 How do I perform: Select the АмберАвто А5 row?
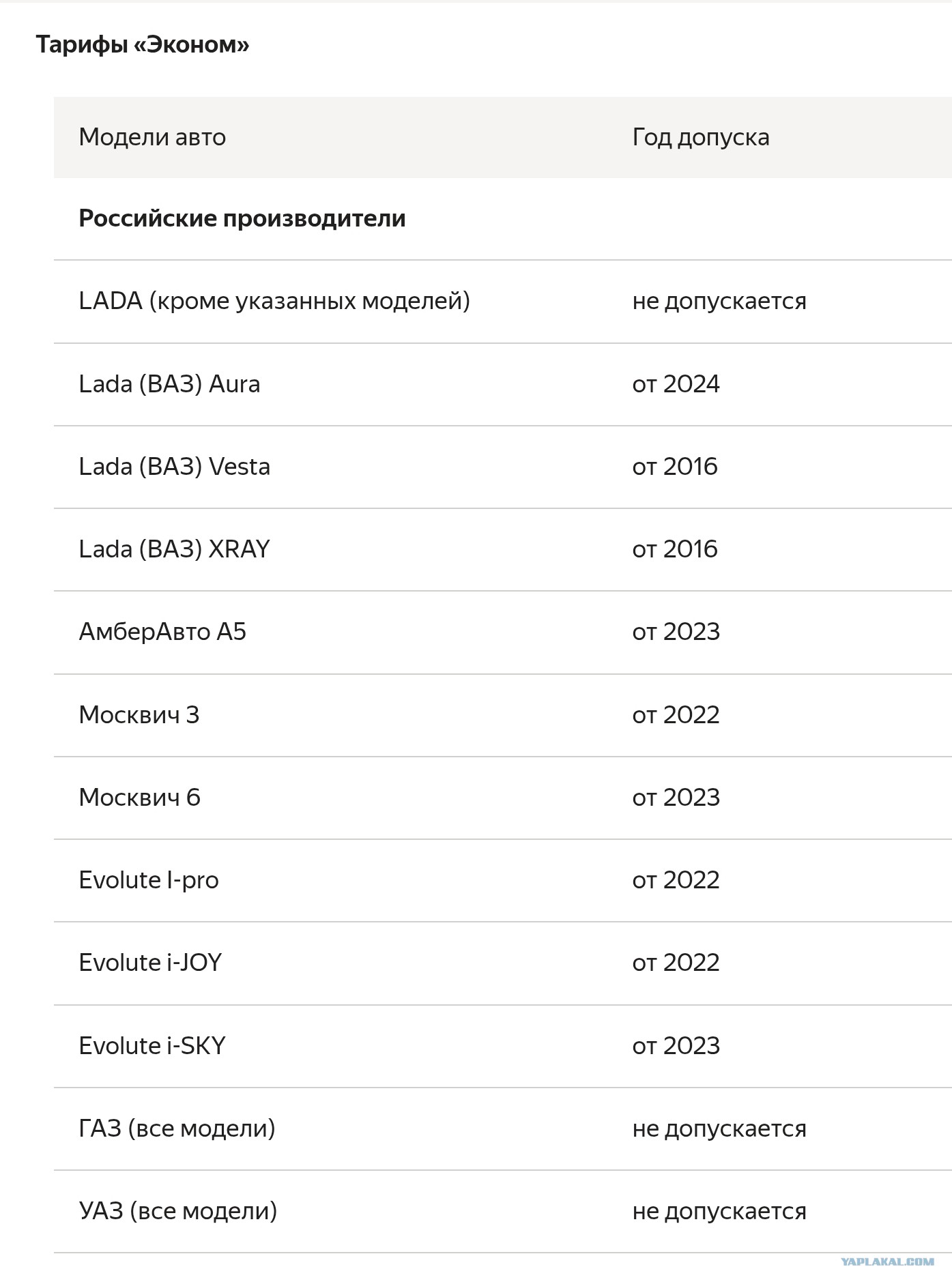(x=503, y=632)
